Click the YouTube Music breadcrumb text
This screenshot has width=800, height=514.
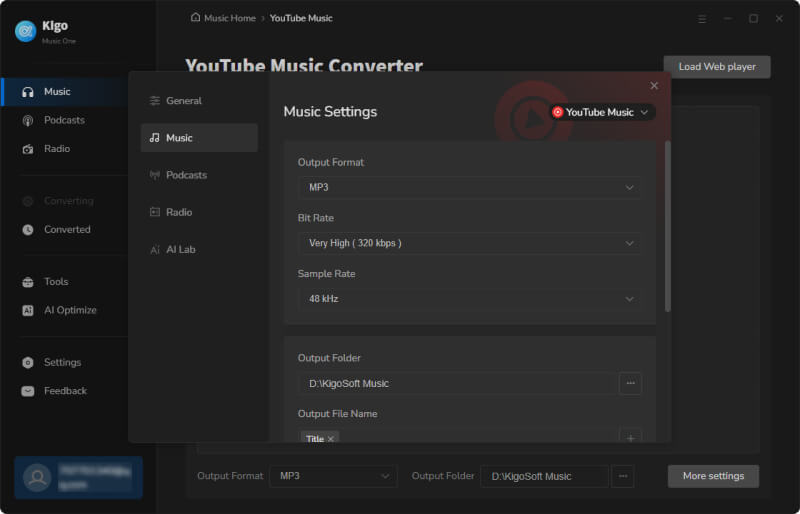click(x=301, y=18)
